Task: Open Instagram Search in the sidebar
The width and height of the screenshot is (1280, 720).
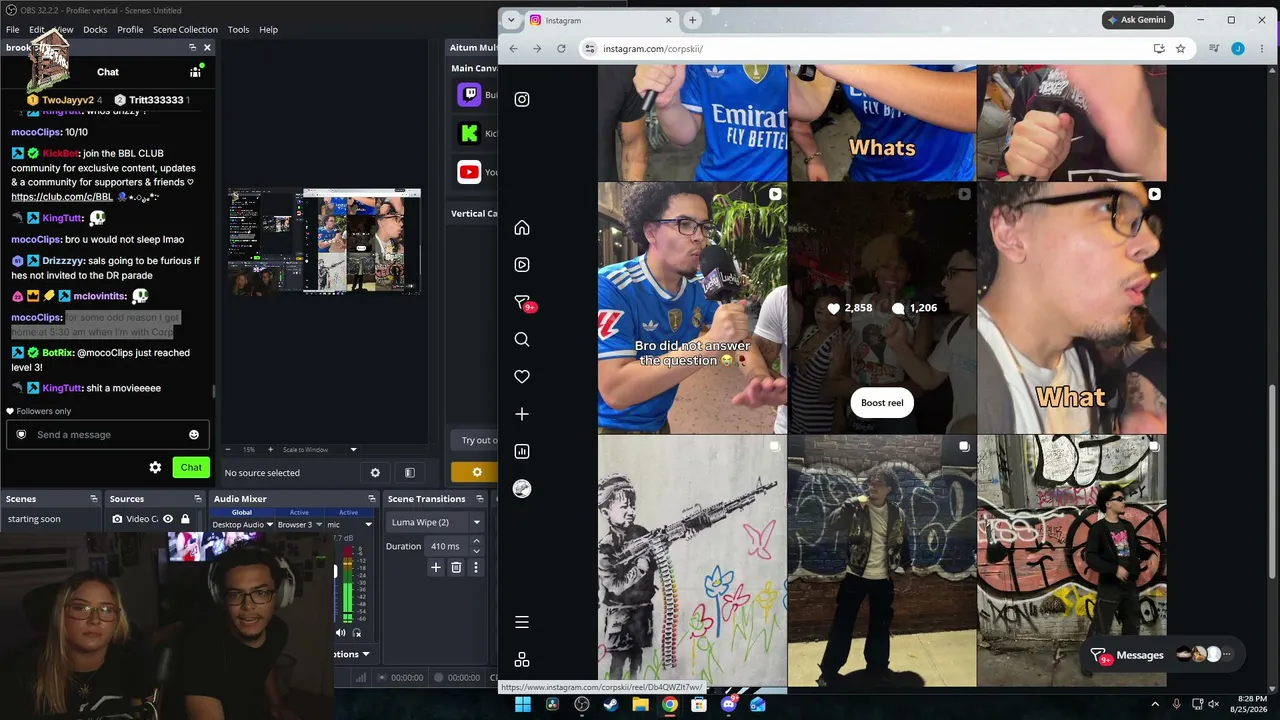Action: click(522, 340)
